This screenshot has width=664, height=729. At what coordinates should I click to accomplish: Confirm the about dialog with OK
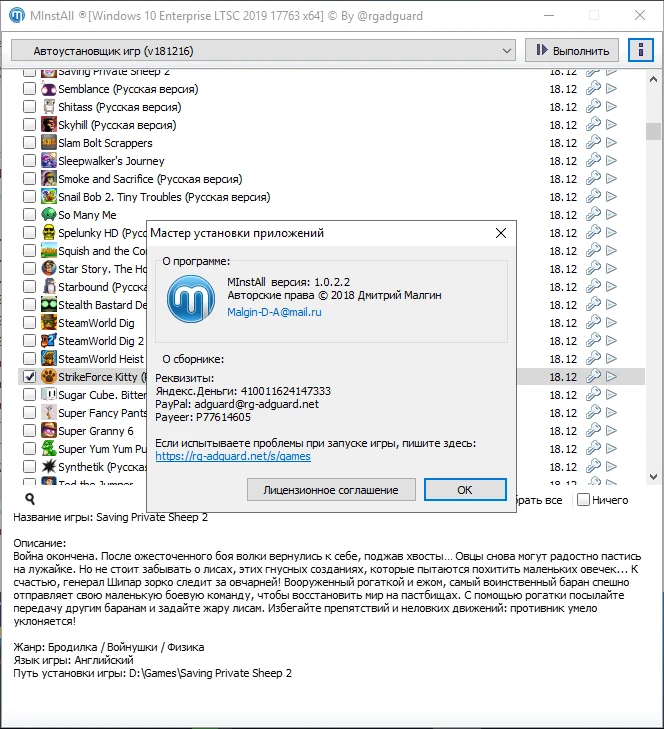pos(464,490)
